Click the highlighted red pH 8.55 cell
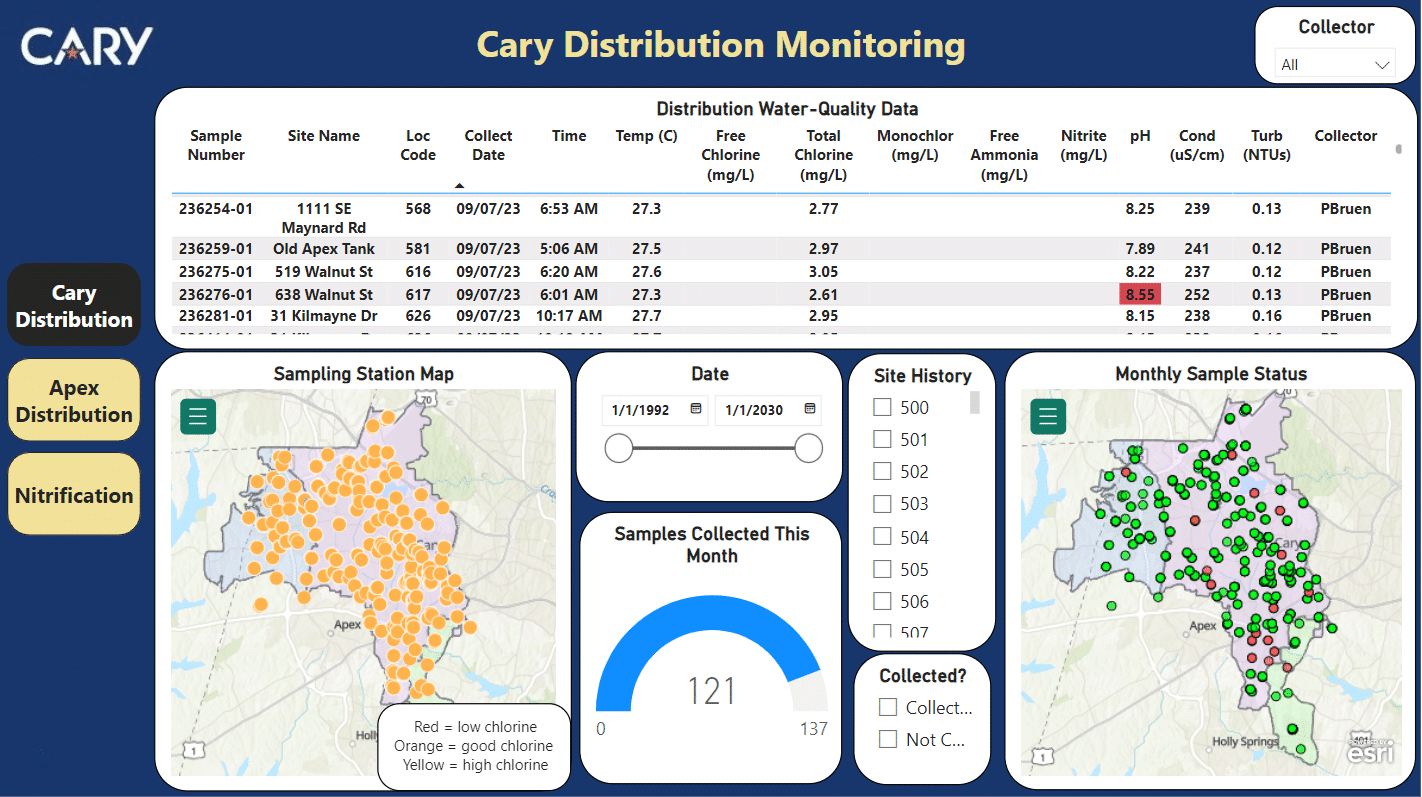 [x=1139, y=294]
